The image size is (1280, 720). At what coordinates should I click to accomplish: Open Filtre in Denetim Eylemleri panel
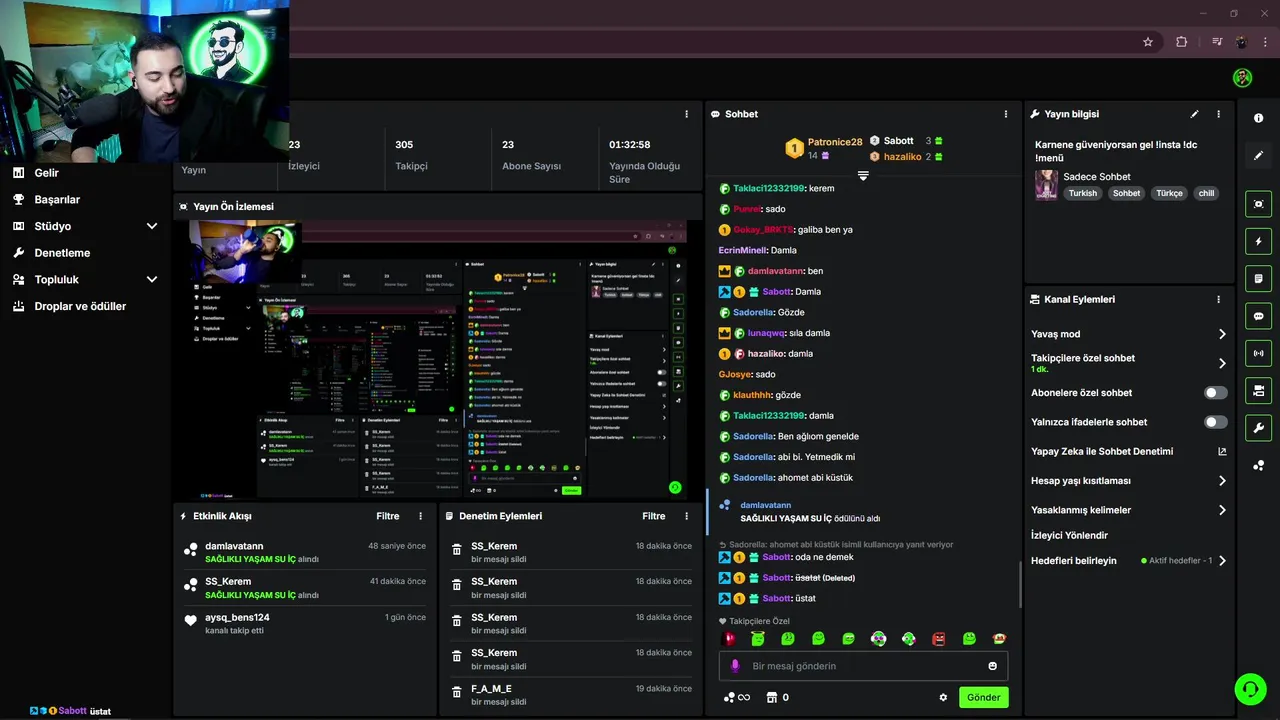coord(654,516)
